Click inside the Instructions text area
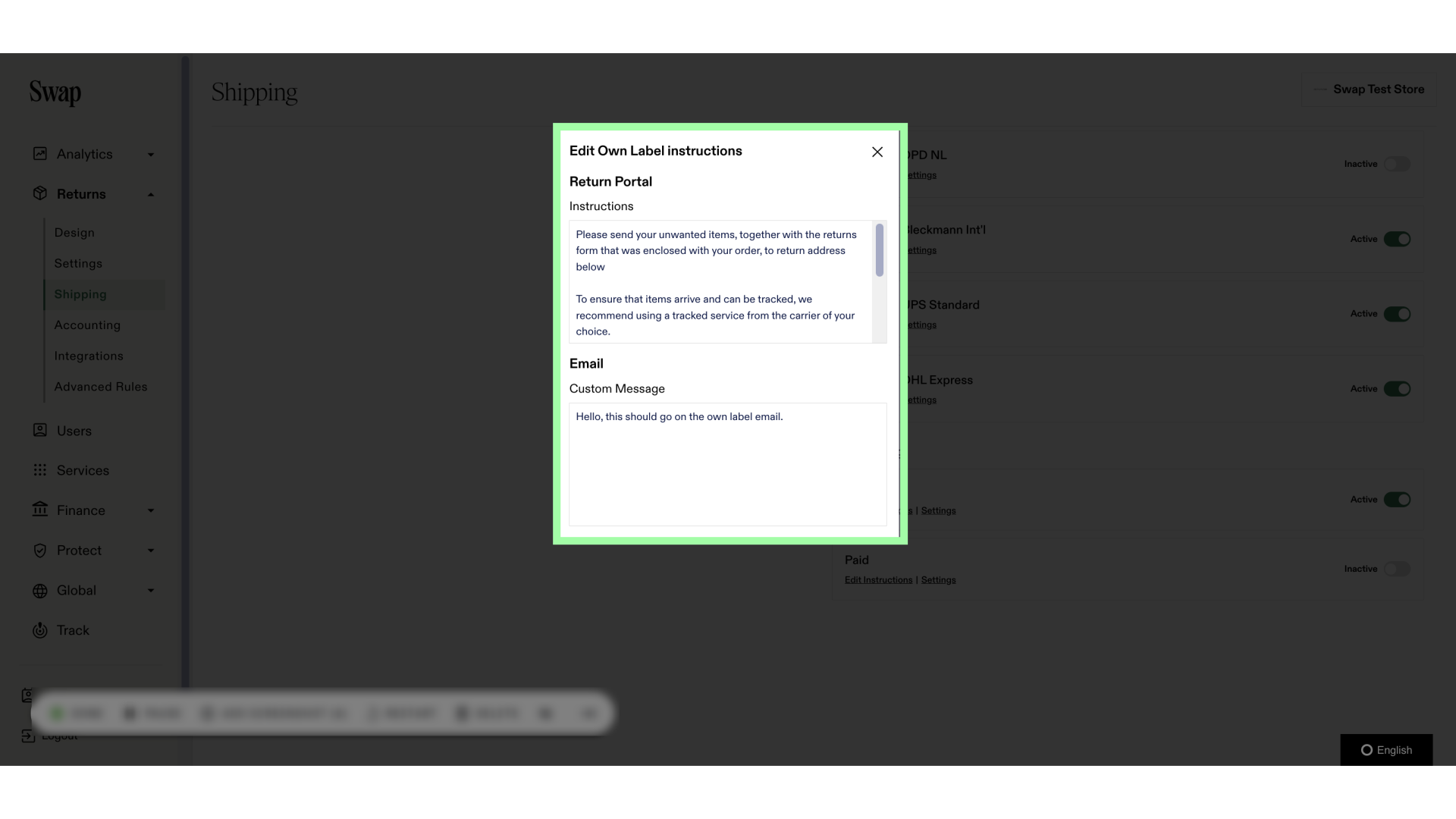 (720, 282)
